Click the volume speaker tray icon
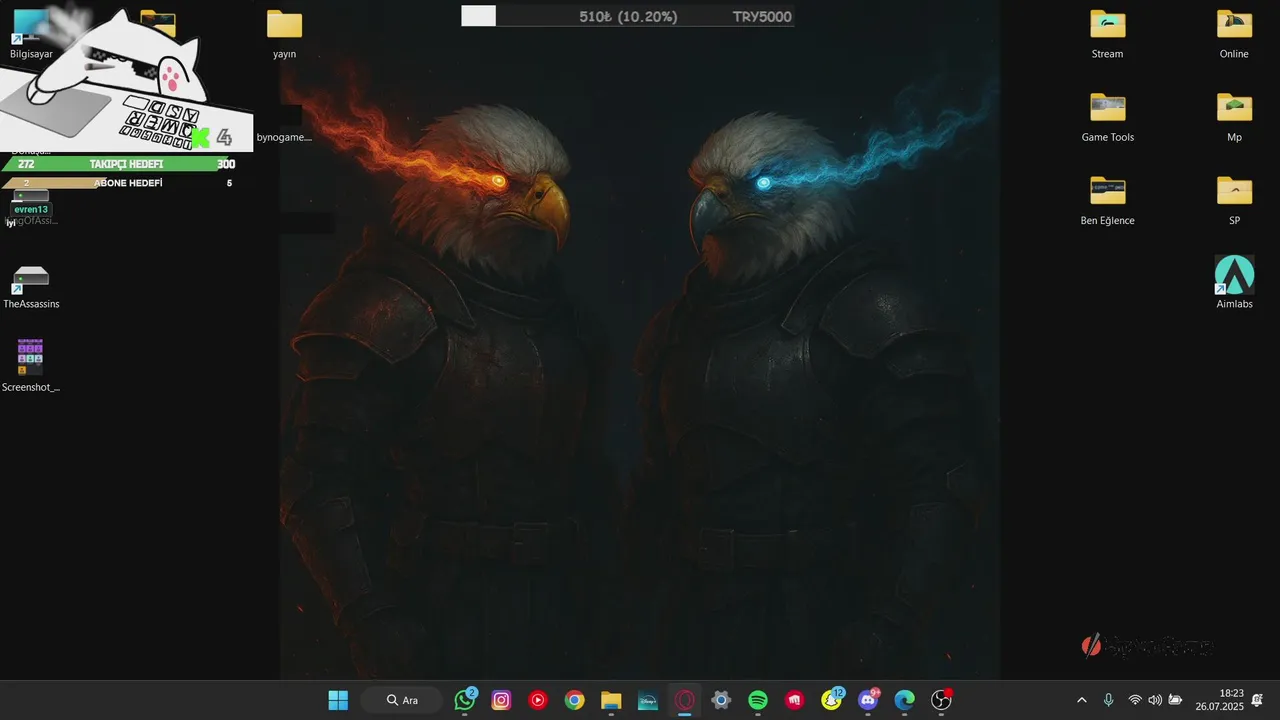Screen dimensions: 1280x720 (x=1155, y=700)
